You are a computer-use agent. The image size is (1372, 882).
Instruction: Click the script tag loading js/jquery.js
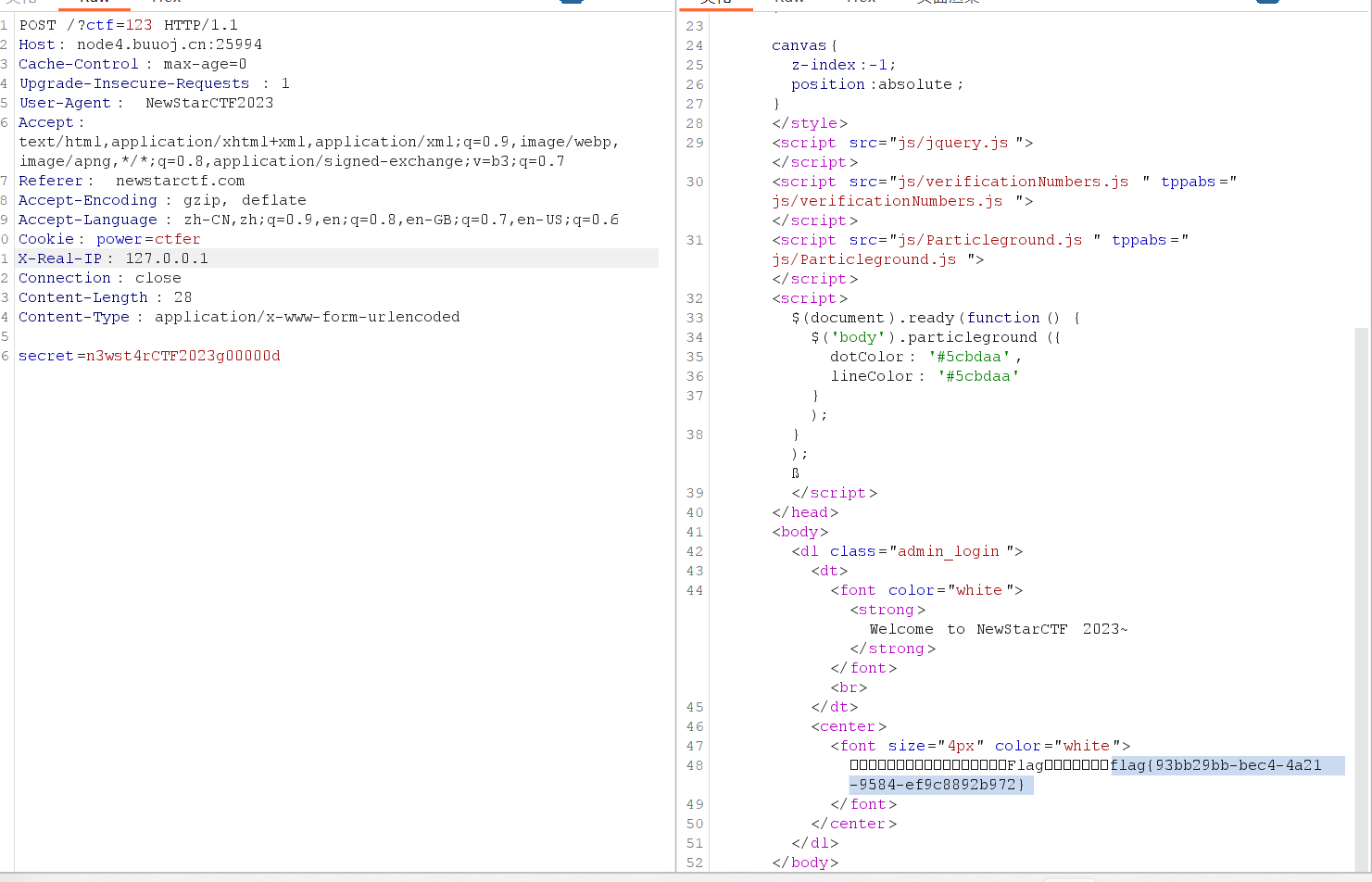(x=902, y=143)
